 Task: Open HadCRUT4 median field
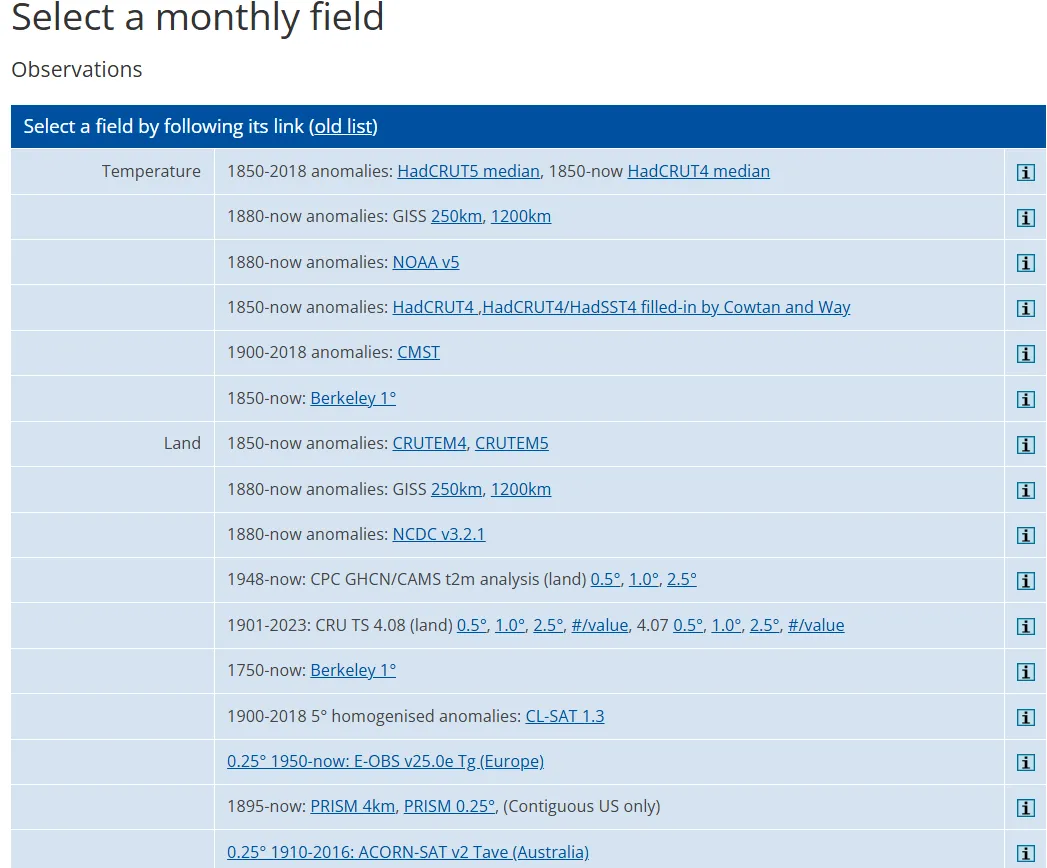click(698, 172)
